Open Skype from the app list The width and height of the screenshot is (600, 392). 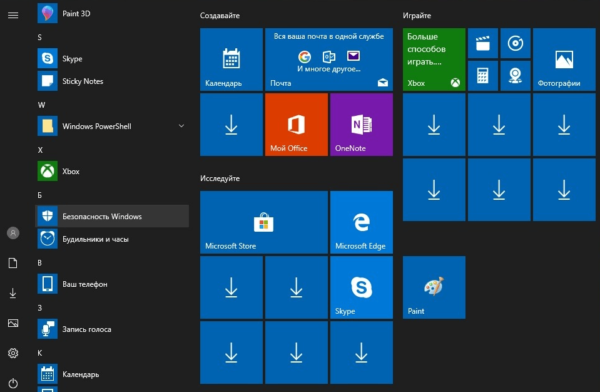tap(112, 59)
